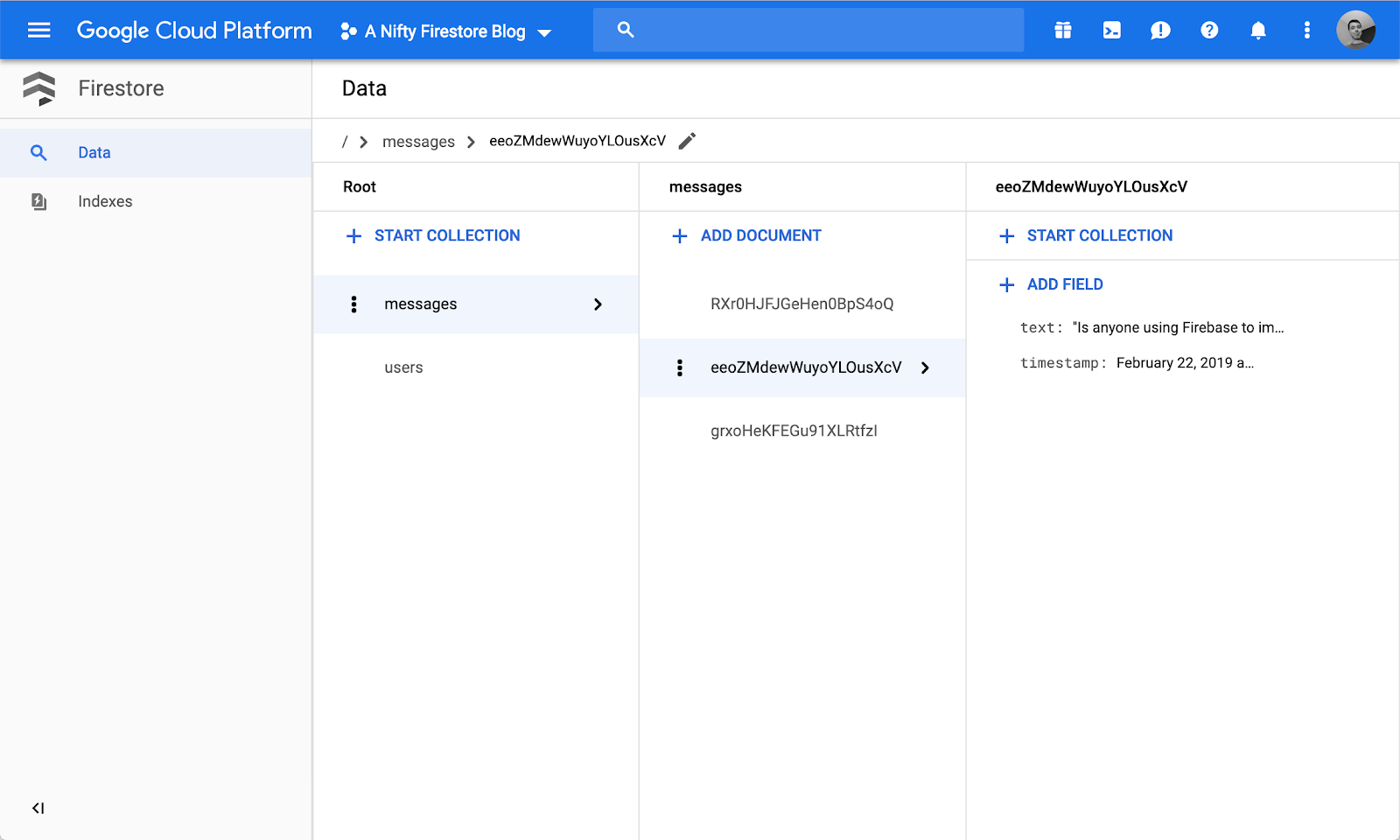Screen dimensions: 1400x840
Task: Click the eeoZMdewWuyoYLOusXcV column header
Action: click(1091, 186)
